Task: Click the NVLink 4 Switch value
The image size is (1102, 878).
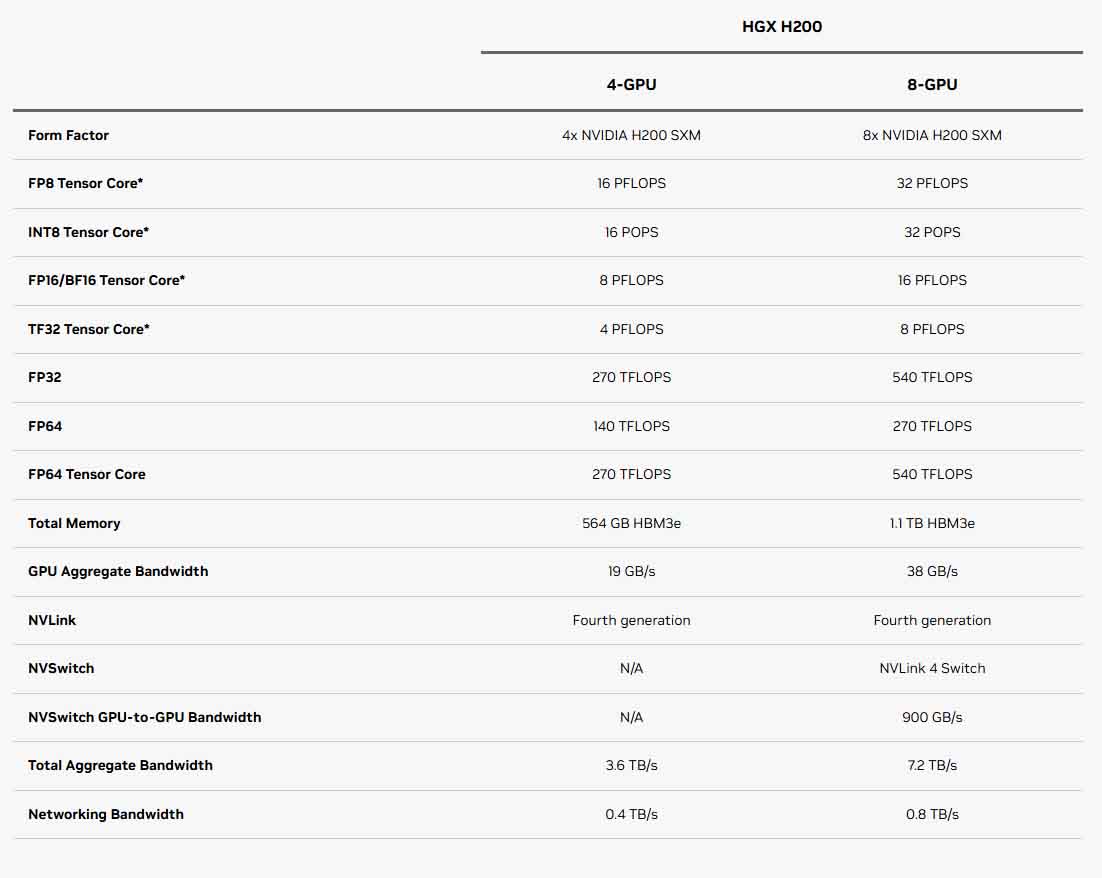Action: [x=932, y=668]
